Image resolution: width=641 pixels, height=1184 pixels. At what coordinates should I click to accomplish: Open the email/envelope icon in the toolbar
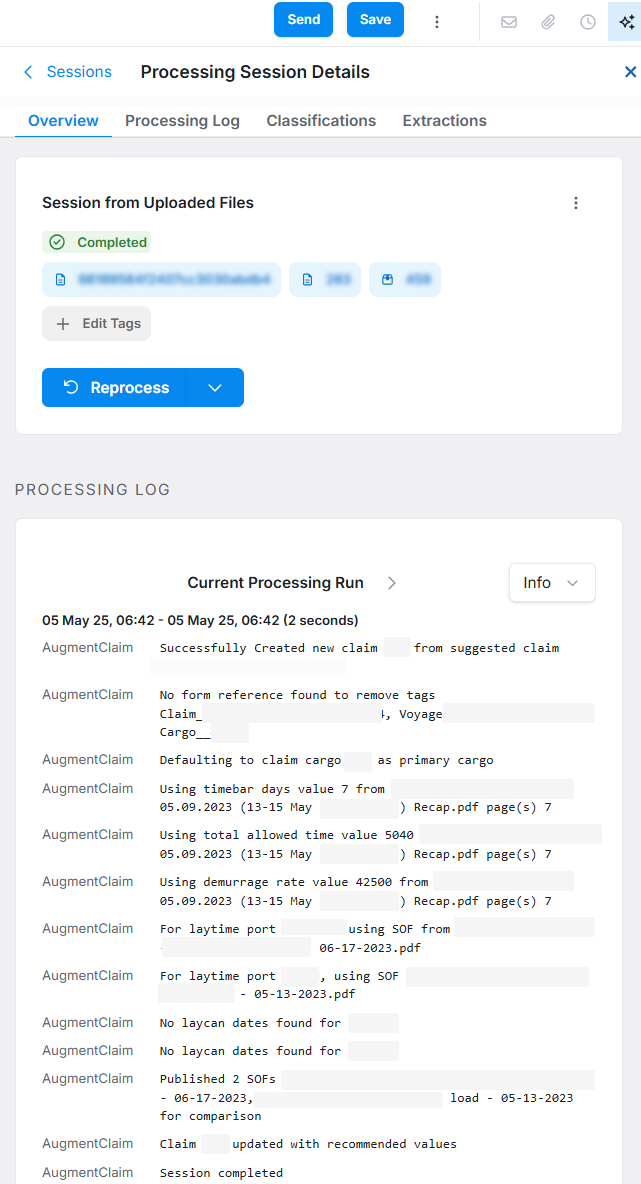coord(509,20)
